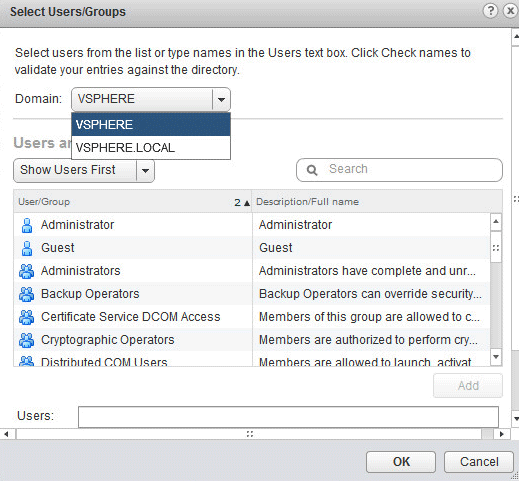The image size is (519, 481).
Task: Click the Administrators group icon
Action: click(x=26, y=271)
